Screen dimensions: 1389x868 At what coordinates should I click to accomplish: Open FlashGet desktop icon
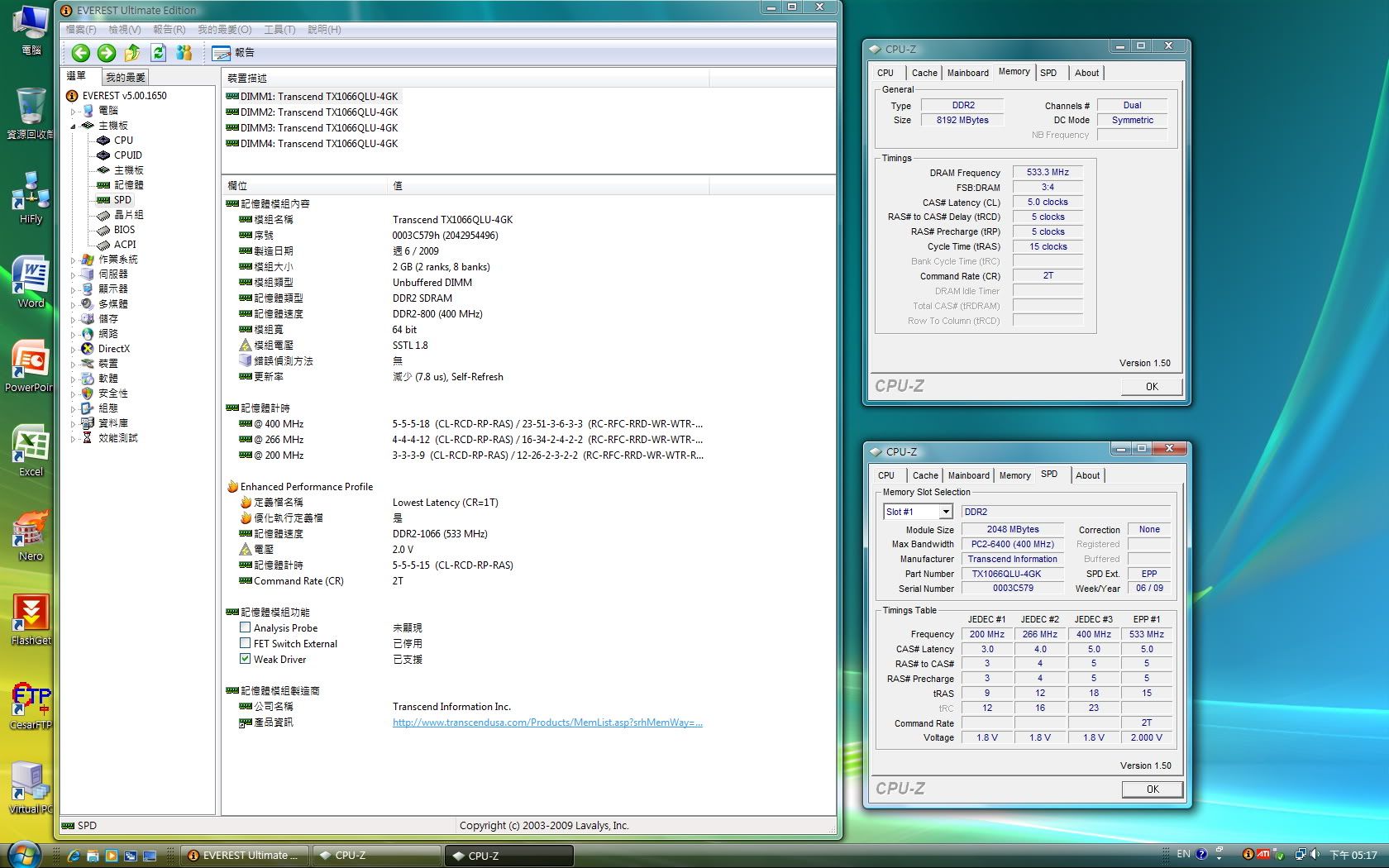tap(31, 620)
